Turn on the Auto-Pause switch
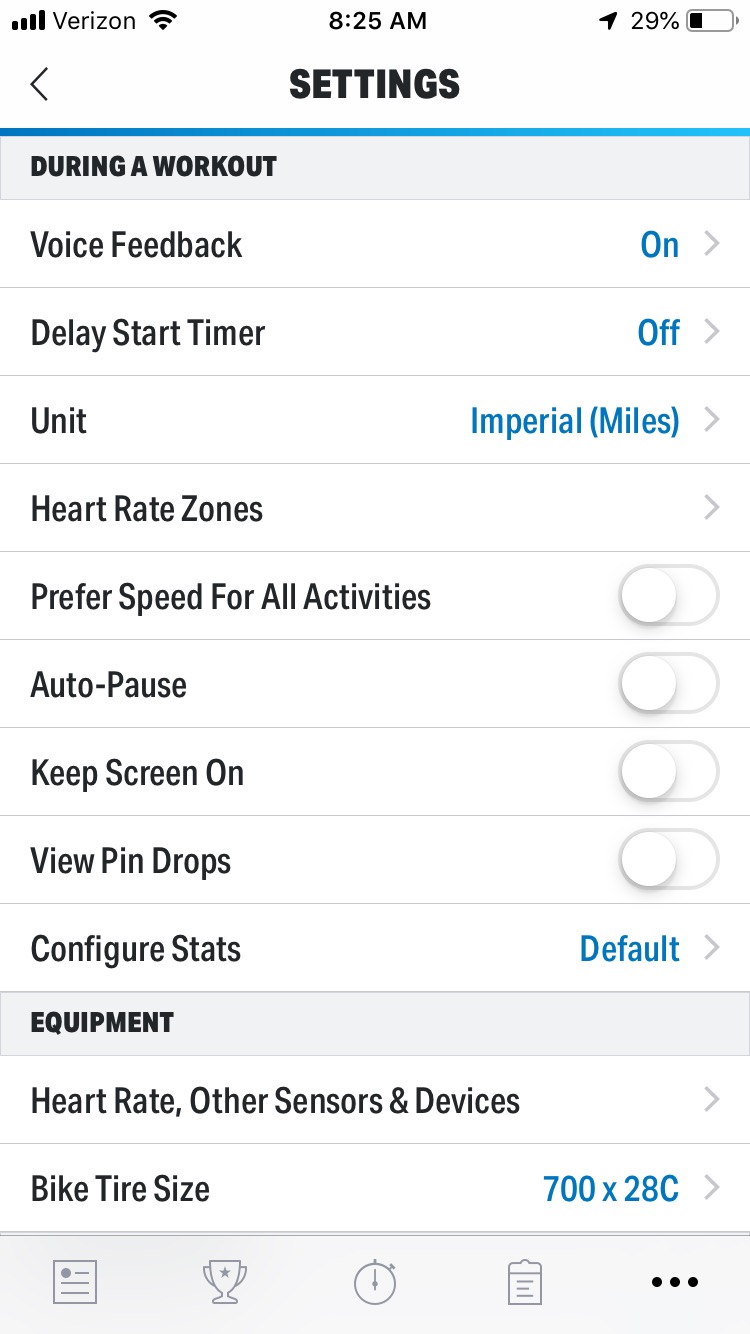 669,684
